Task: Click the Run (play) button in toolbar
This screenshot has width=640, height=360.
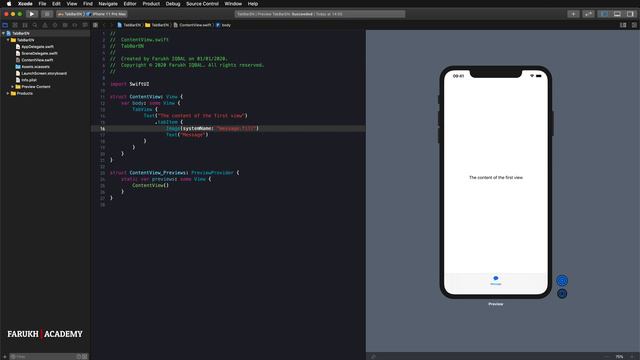Action: click(31, 14)
